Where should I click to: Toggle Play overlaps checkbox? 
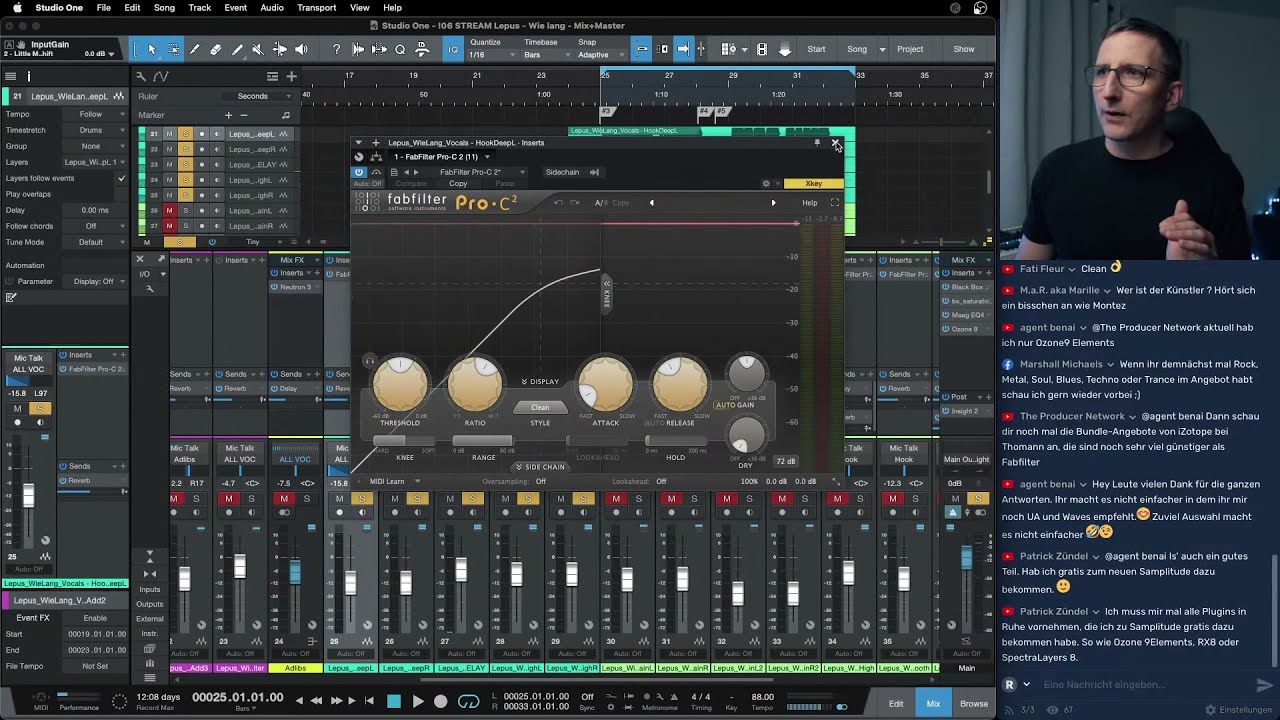[121, 194]
